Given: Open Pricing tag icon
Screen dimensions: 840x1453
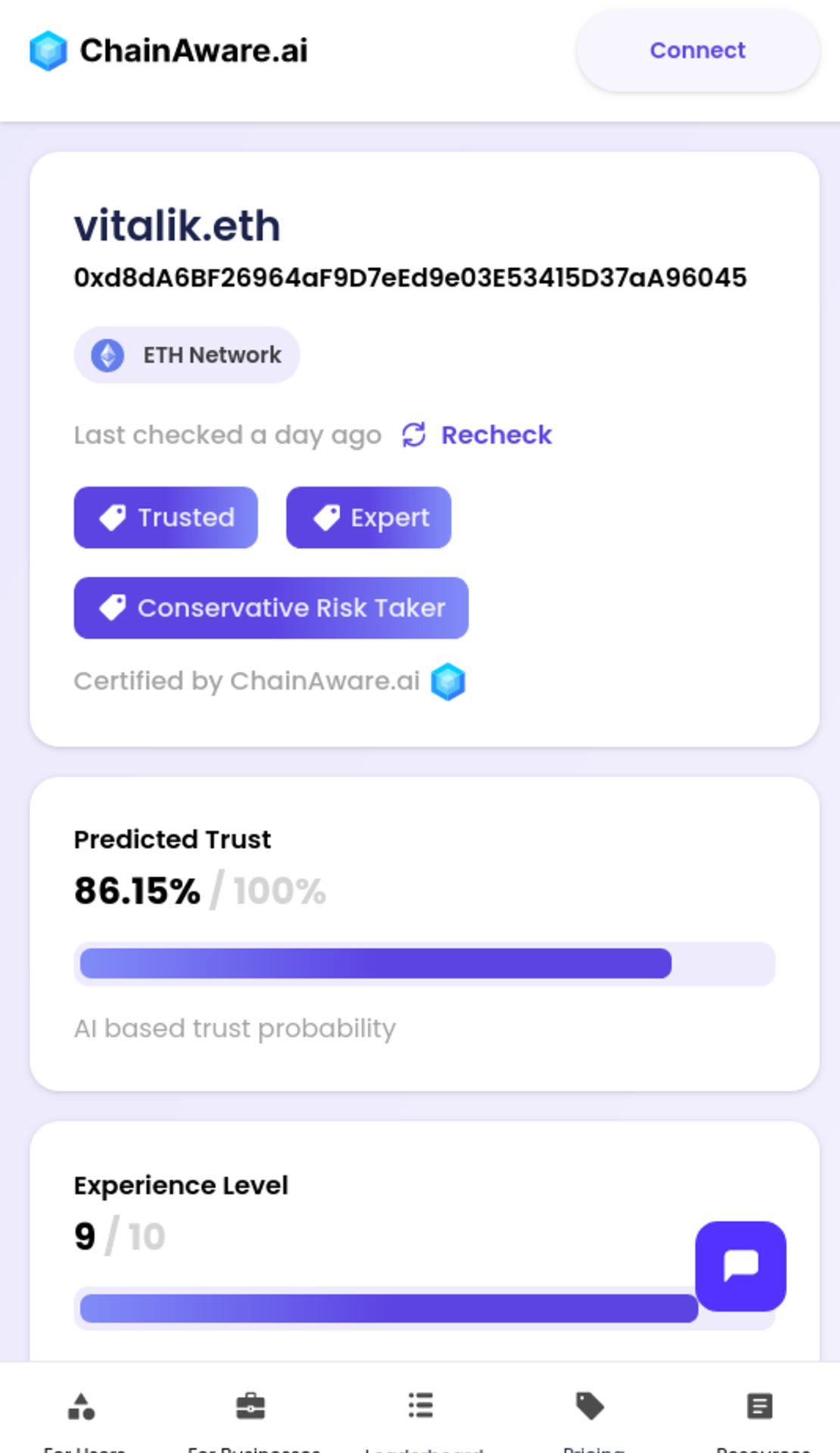Looking at the screenshot, I should [590, 1406].
